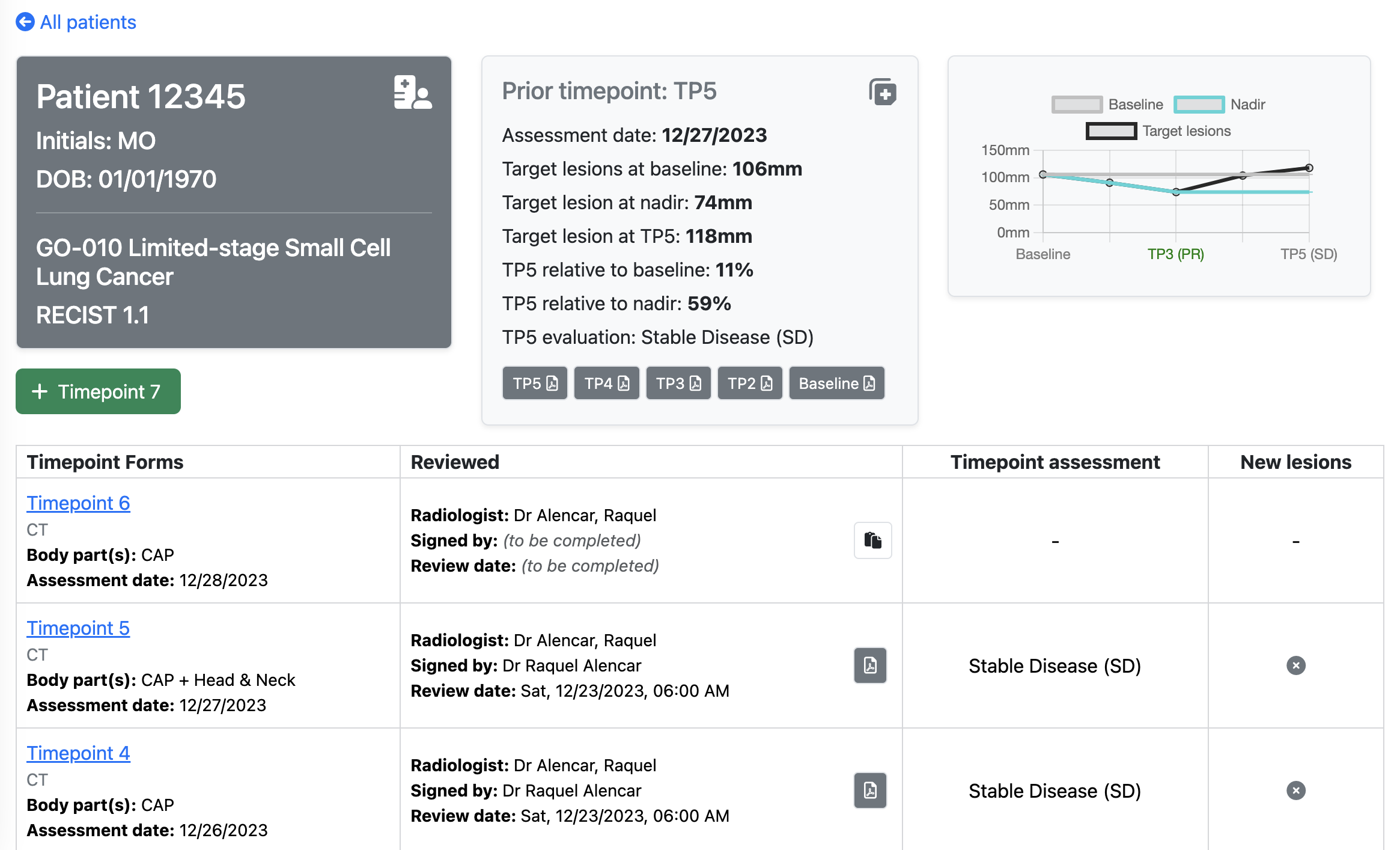The image size is (1400, 850).
Task: Open the Baseline PDF button
Action: click(x=836, y=384)
